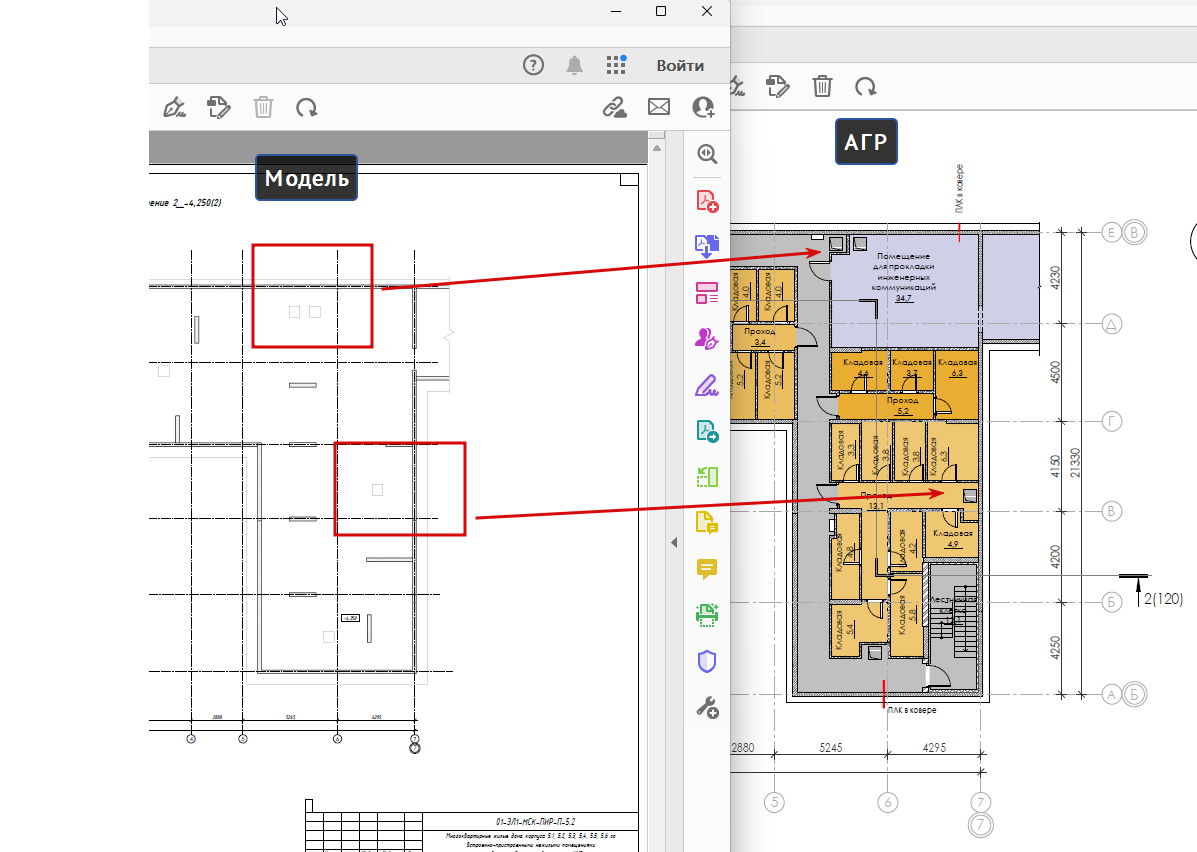Select the Fill & Sign purple pen tool
Viewport: 1197px width, 852px height.
click(707, 386)
